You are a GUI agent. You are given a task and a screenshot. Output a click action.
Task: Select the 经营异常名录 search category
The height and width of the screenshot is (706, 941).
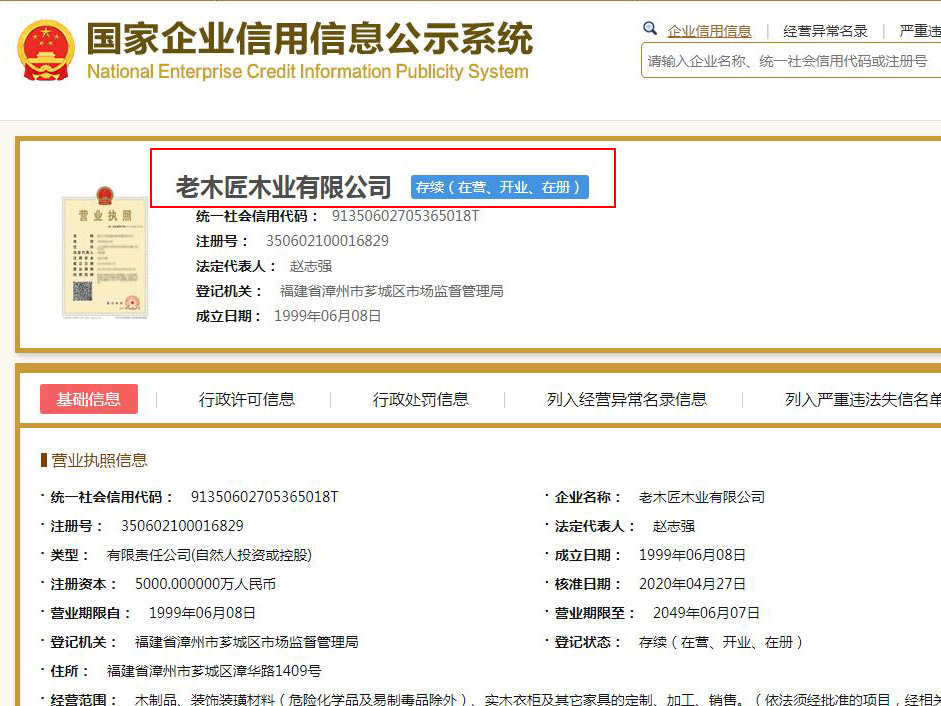(x=825, y=31)
